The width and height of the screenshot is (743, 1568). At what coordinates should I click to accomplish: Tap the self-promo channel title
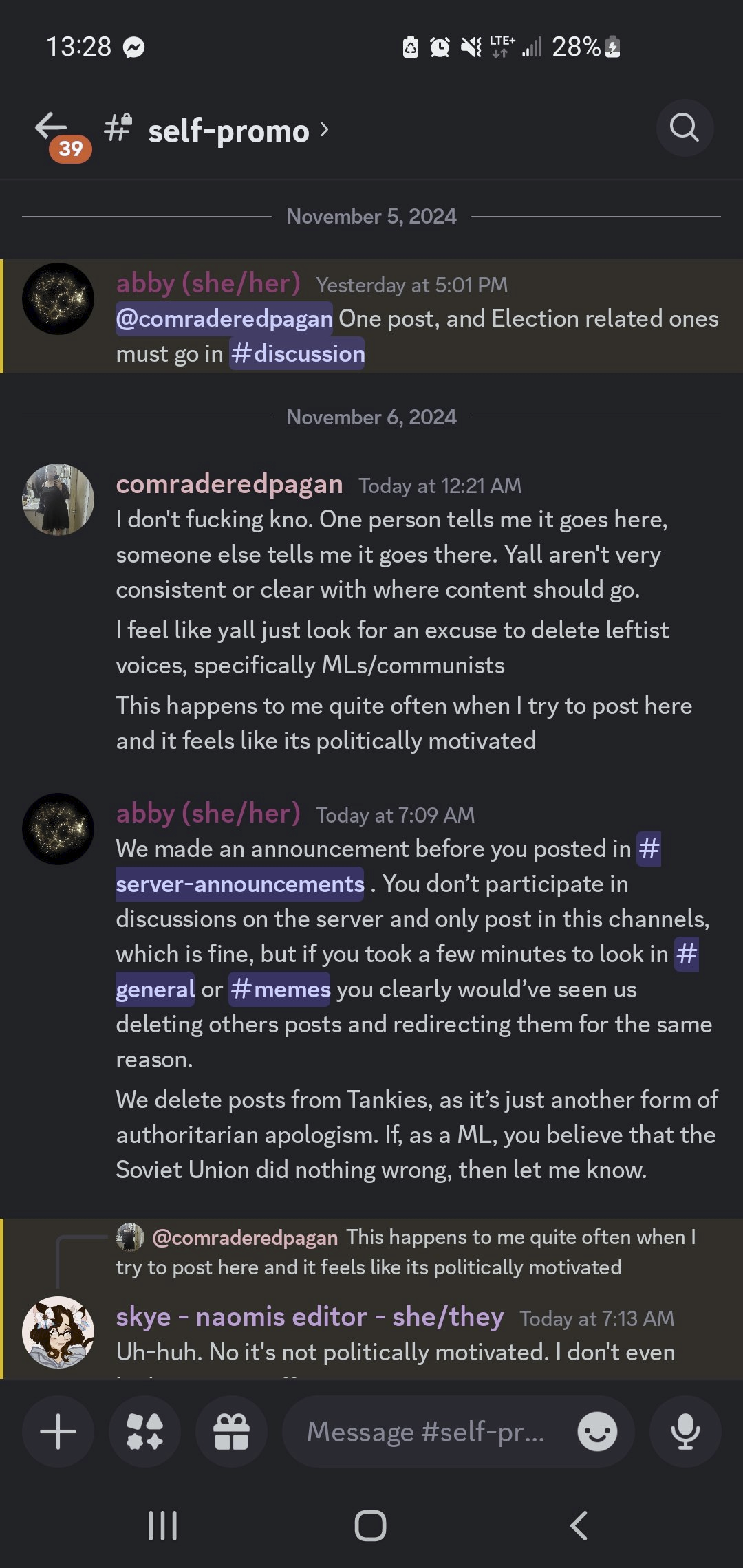228,131
